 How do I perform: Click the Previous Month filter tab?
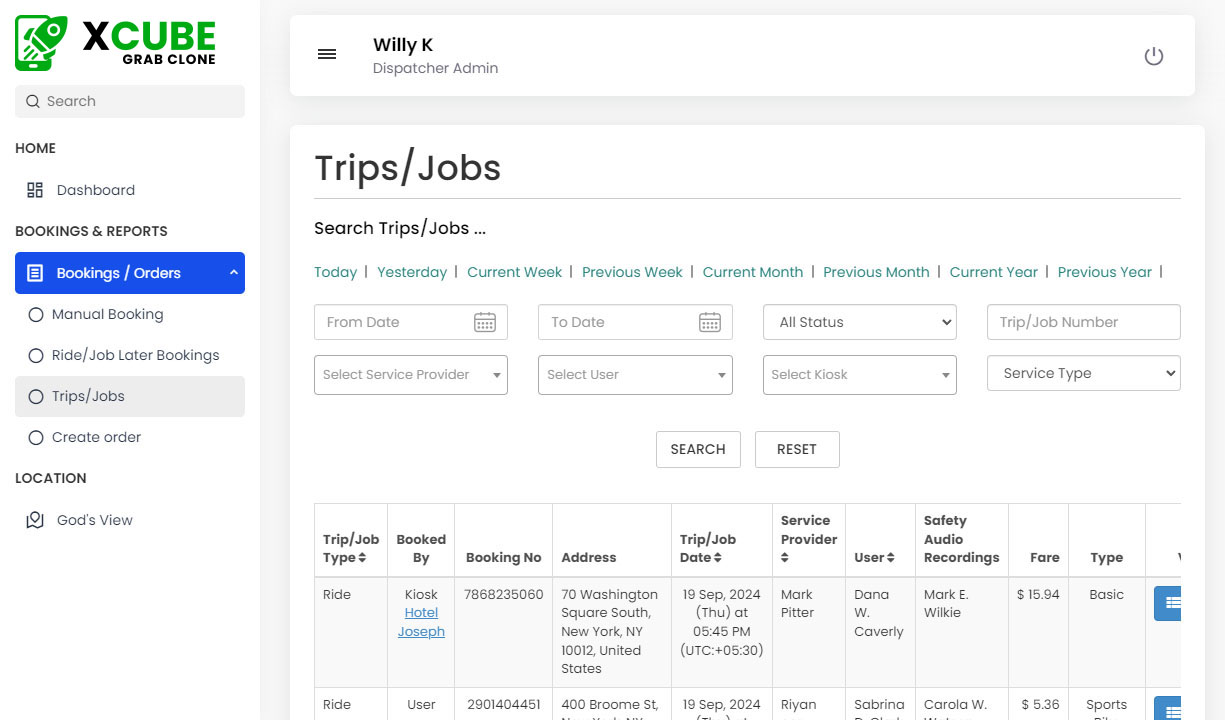click(x=877, y=271)
